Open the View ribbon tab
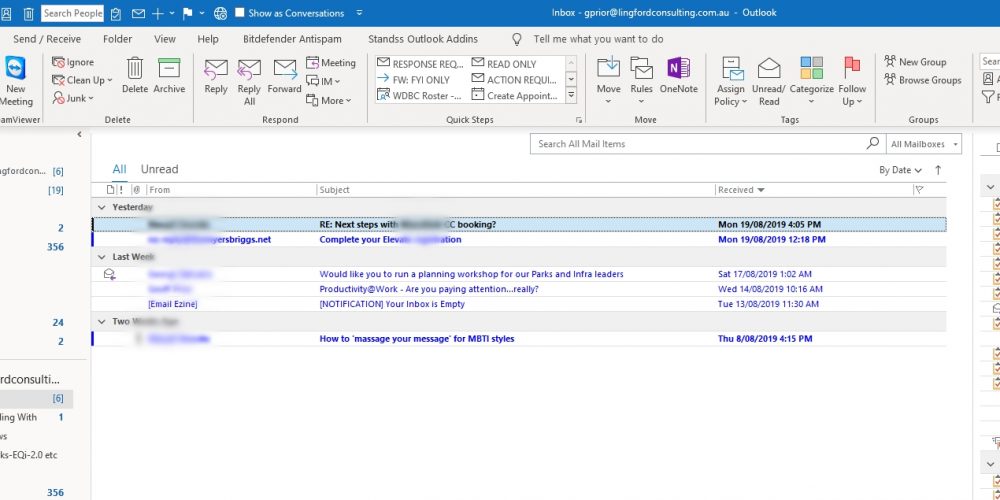This screenshot has height=500, width=1000. coord(165,39)
